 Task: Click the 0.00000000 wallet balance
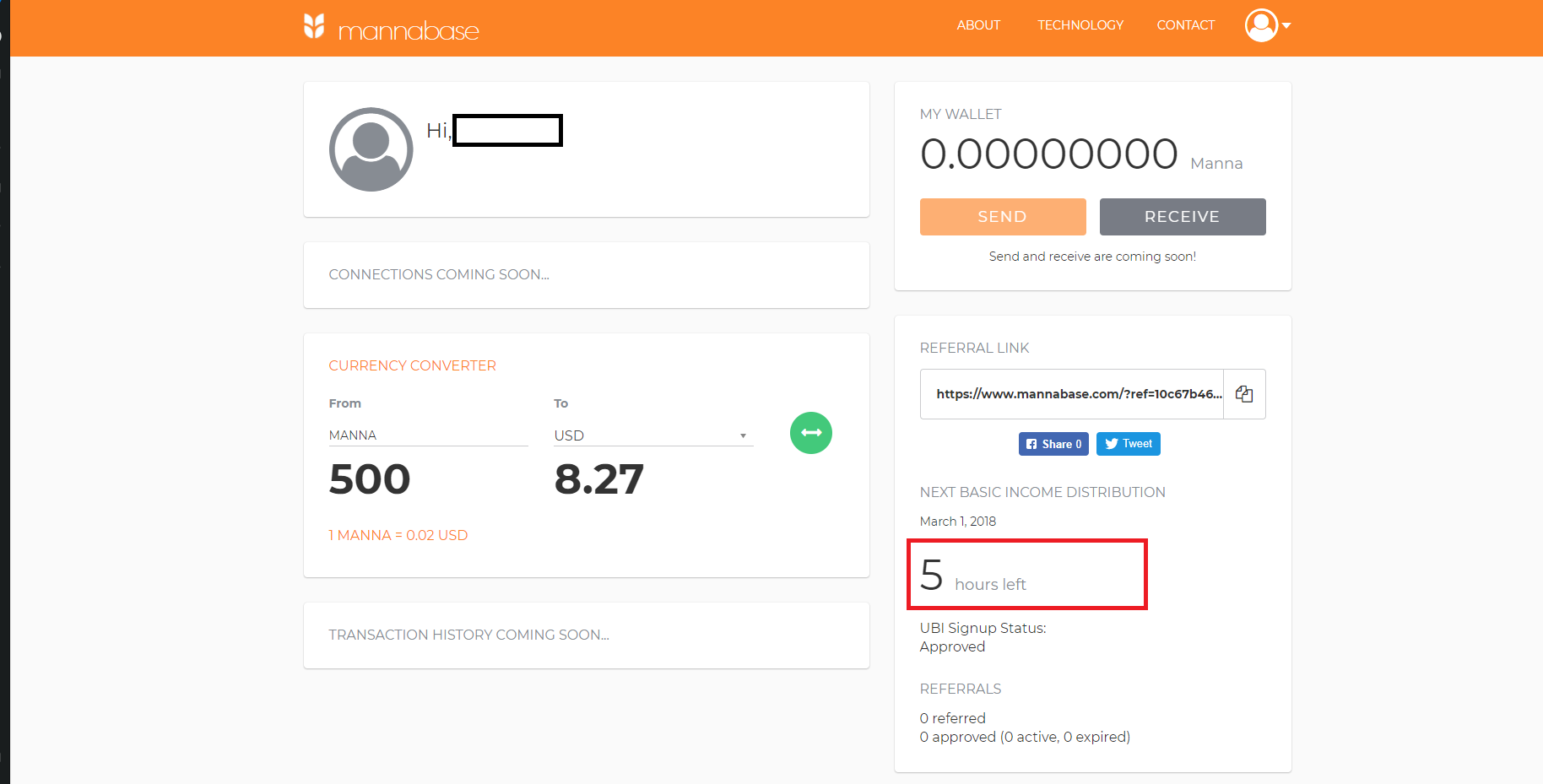pyautogui.click(x=1049, y=154)
